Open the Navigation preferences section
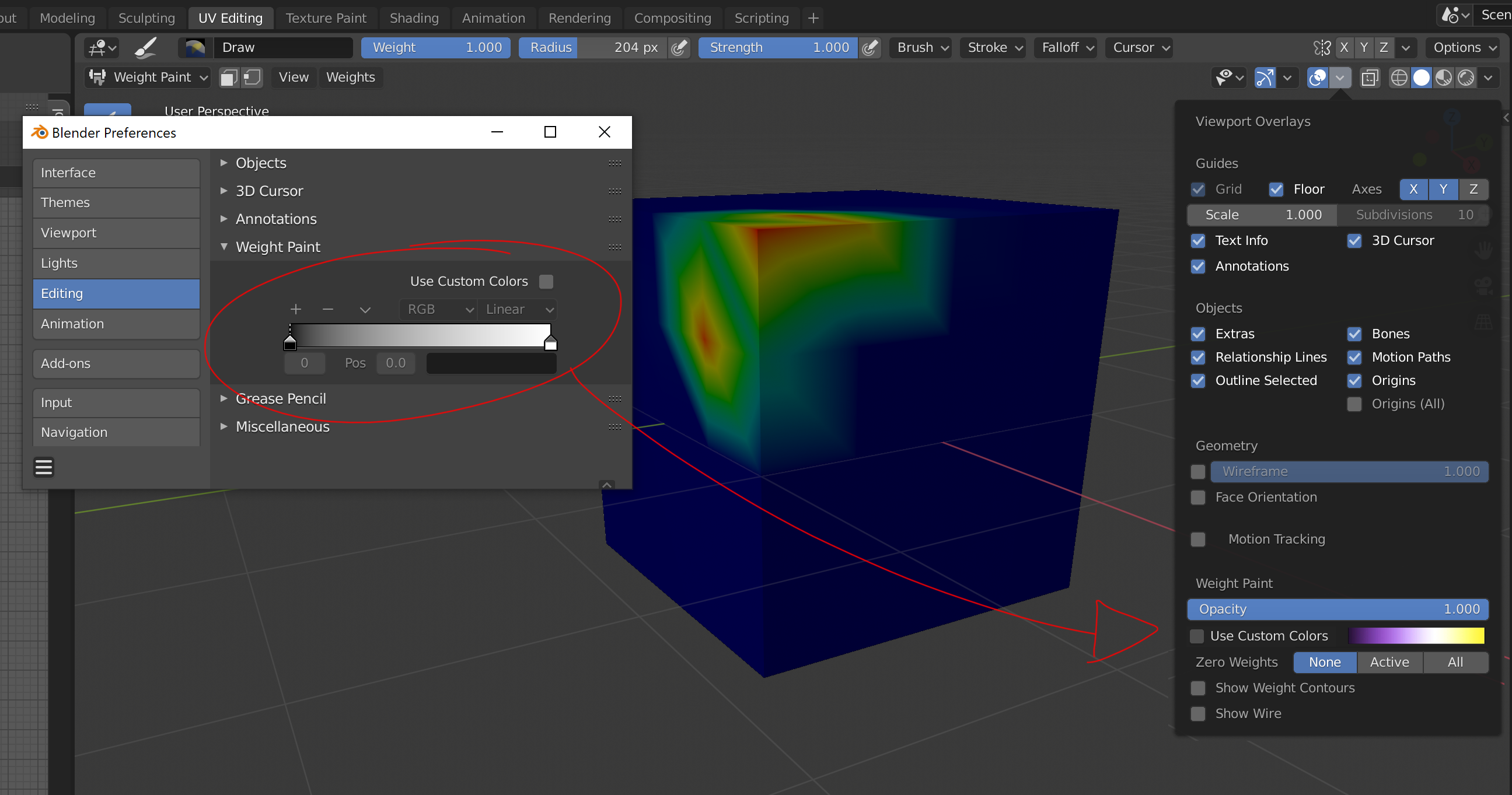The image size is (1512, 795). click(x=116, y=432)
